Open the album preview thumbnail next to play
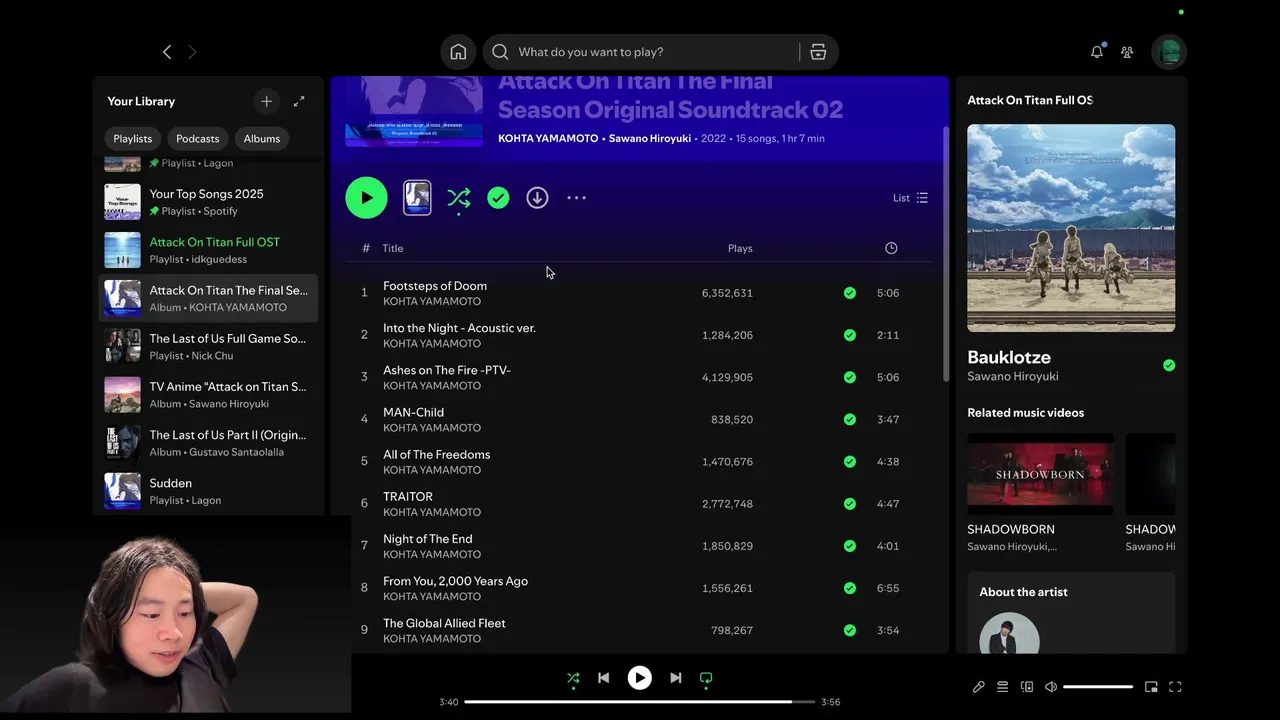Image resolution: width=1280 pixels, height=720 pixels. (x=417, y=197)
